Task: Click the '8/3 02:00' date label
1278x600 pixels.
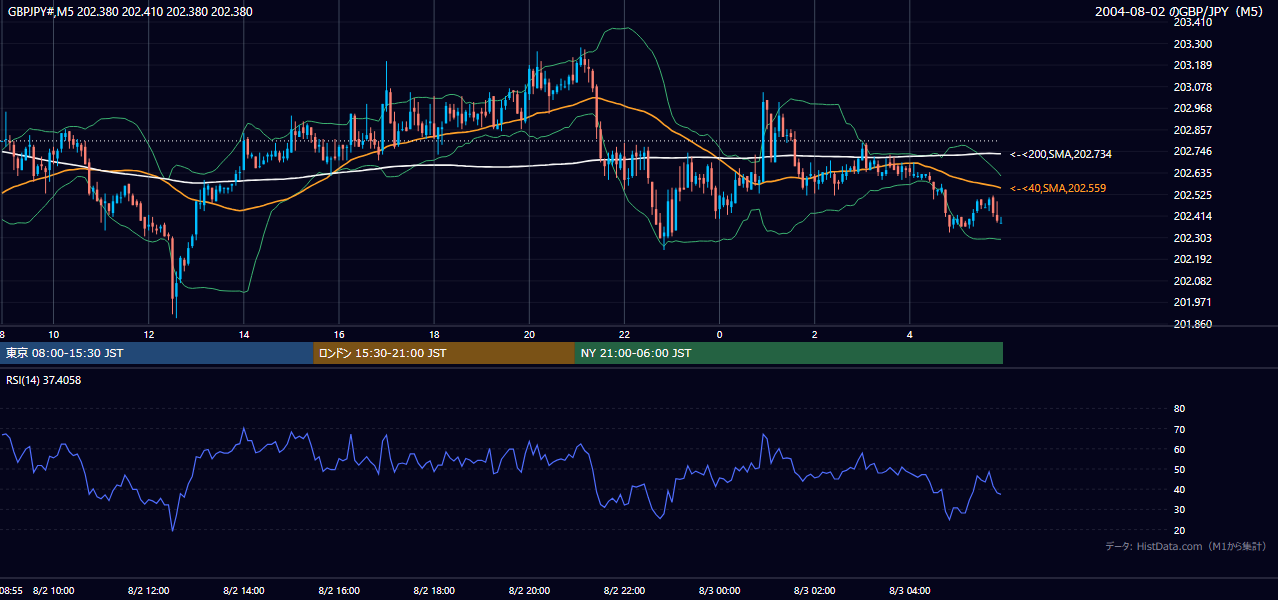Action: click(x=814, y=591)
